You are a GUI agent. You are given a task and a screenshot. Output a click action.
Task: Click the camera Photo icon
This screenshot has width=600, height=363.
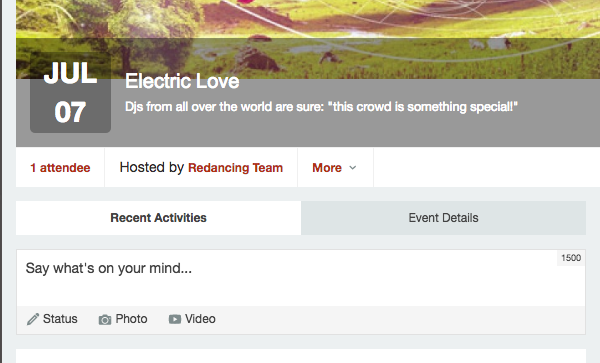(x=105, y=319)
